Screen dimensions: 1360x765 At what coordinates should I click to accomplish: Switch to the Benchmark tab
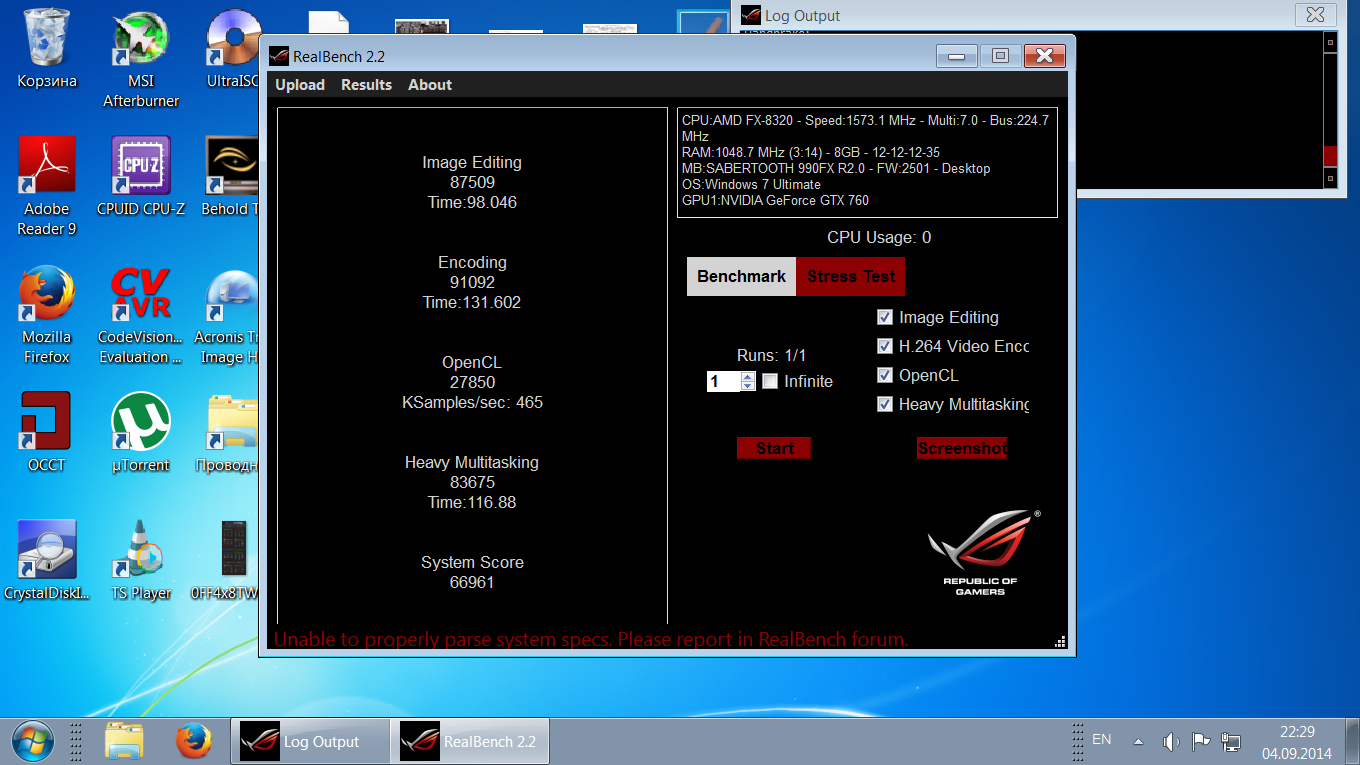(741, 277)
